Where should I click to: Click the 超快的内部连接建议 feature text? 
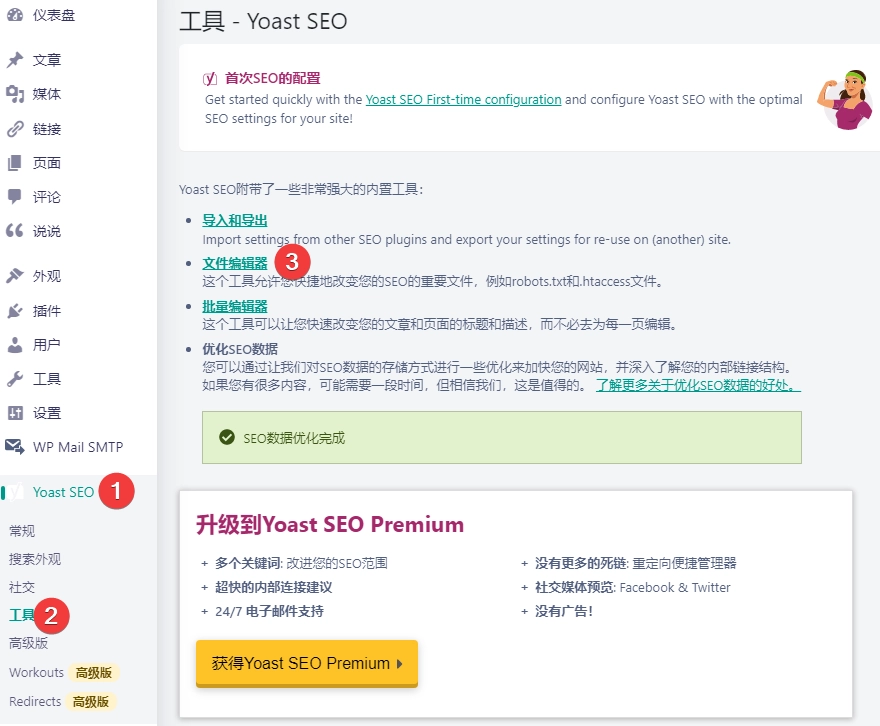(273, 587)
